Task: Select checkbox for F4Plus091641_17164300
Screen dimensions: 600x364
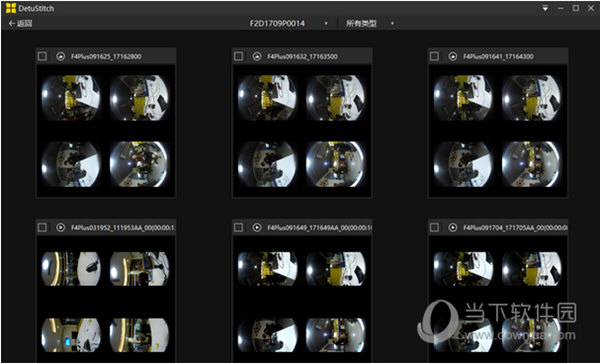Action: 434,57
